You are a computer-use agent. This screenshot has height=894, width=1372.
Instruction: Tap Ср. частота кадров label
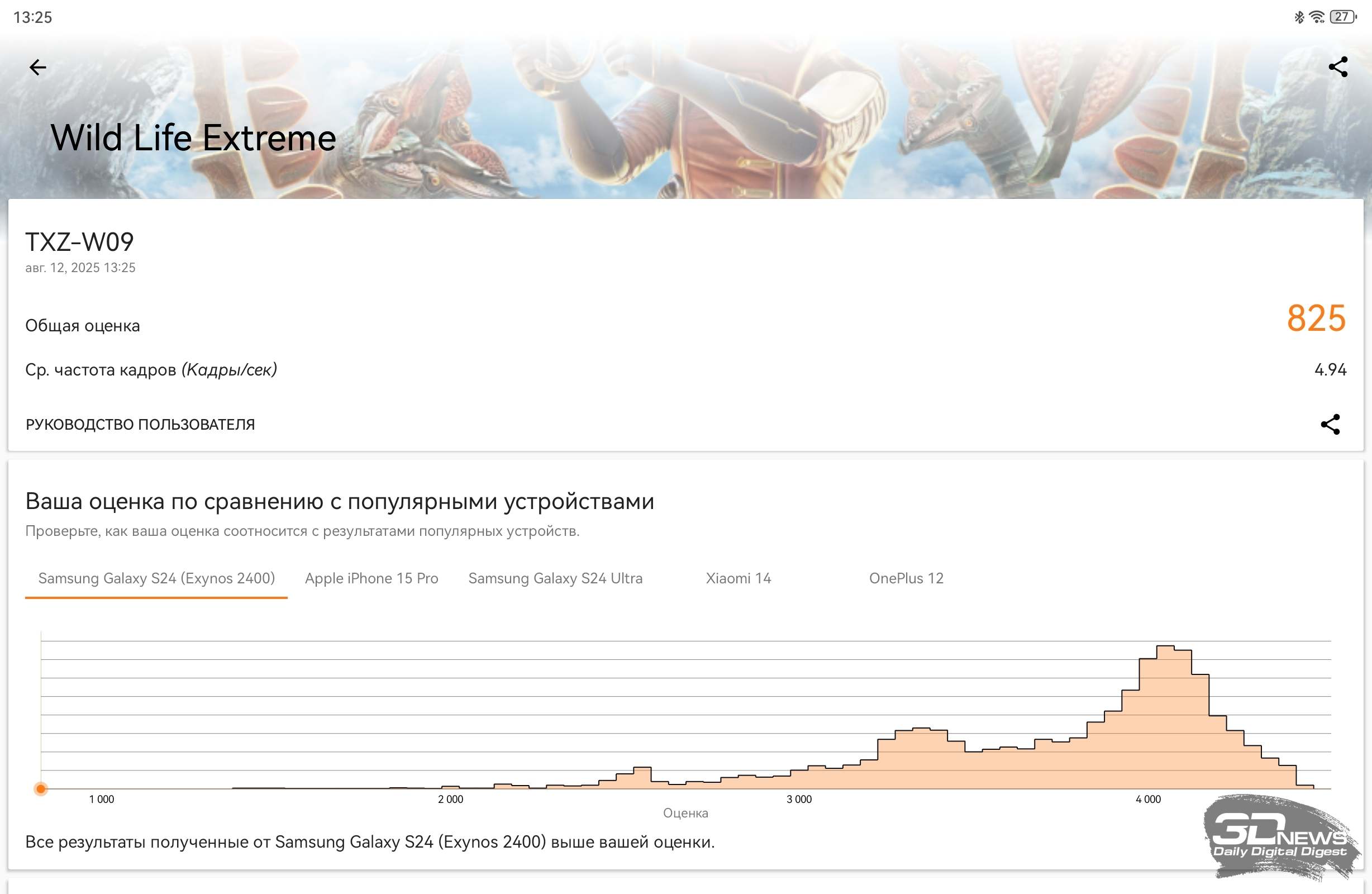tap(151, 370)
